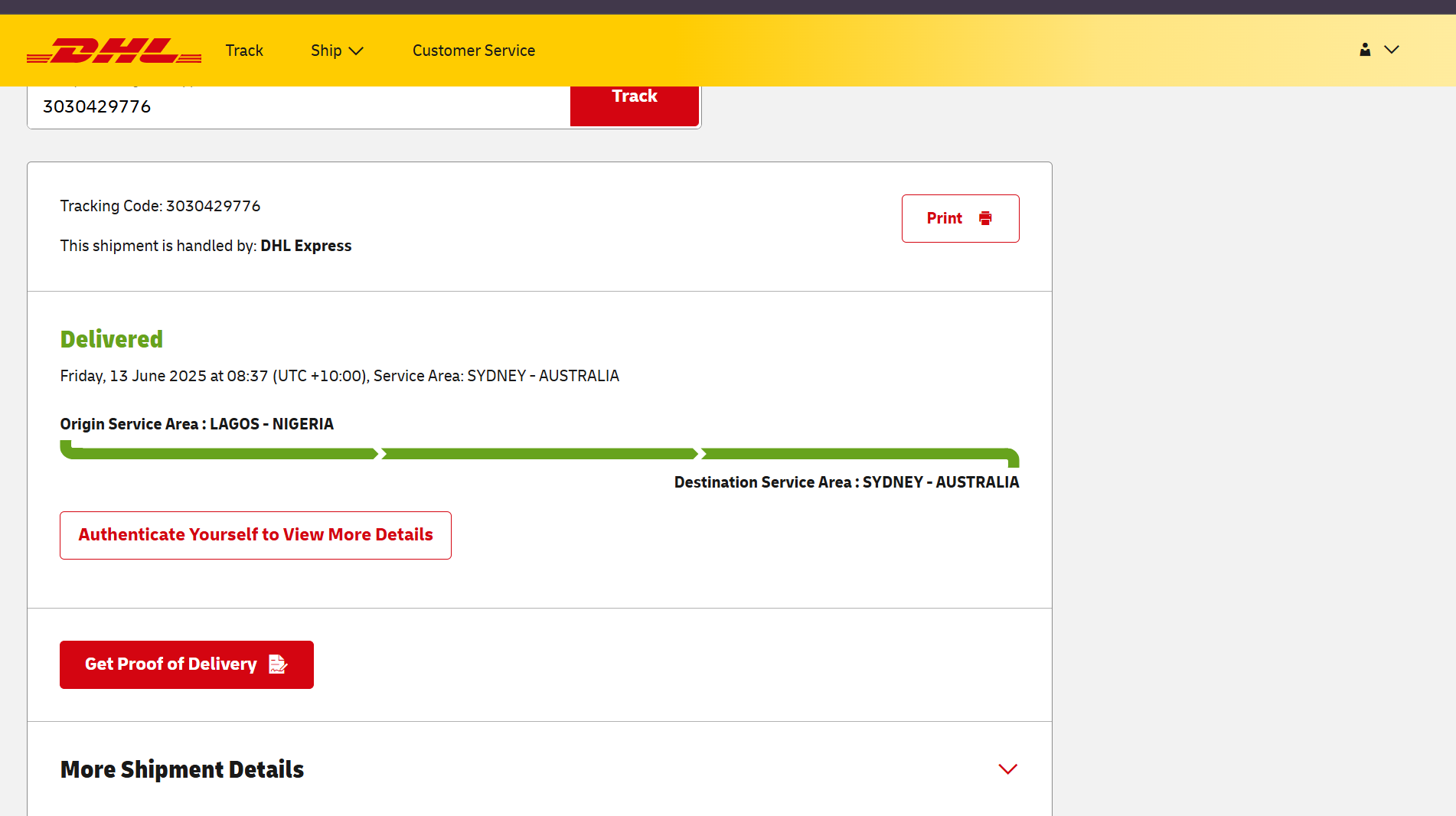Open the Ship dropdown menu
This screenshot has height=816, width=1456.
(337, 51)
